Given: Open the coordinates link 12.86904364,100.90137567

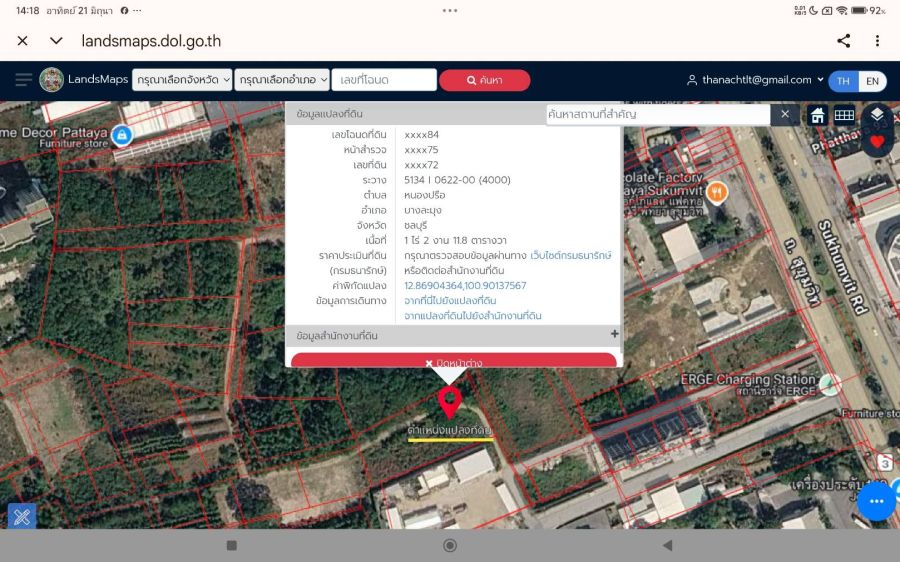Looking at the screenshot, I should click(465, 285).
